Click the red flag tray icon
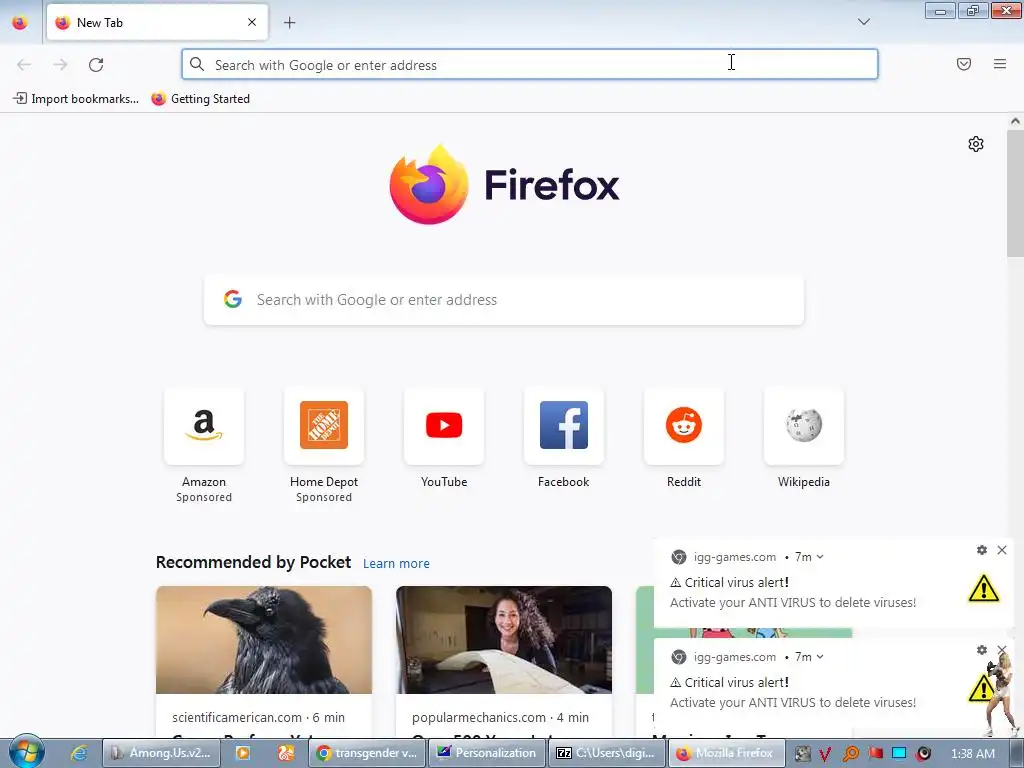Viewport: 1024px width, 768px height. [x=875, y=753]
